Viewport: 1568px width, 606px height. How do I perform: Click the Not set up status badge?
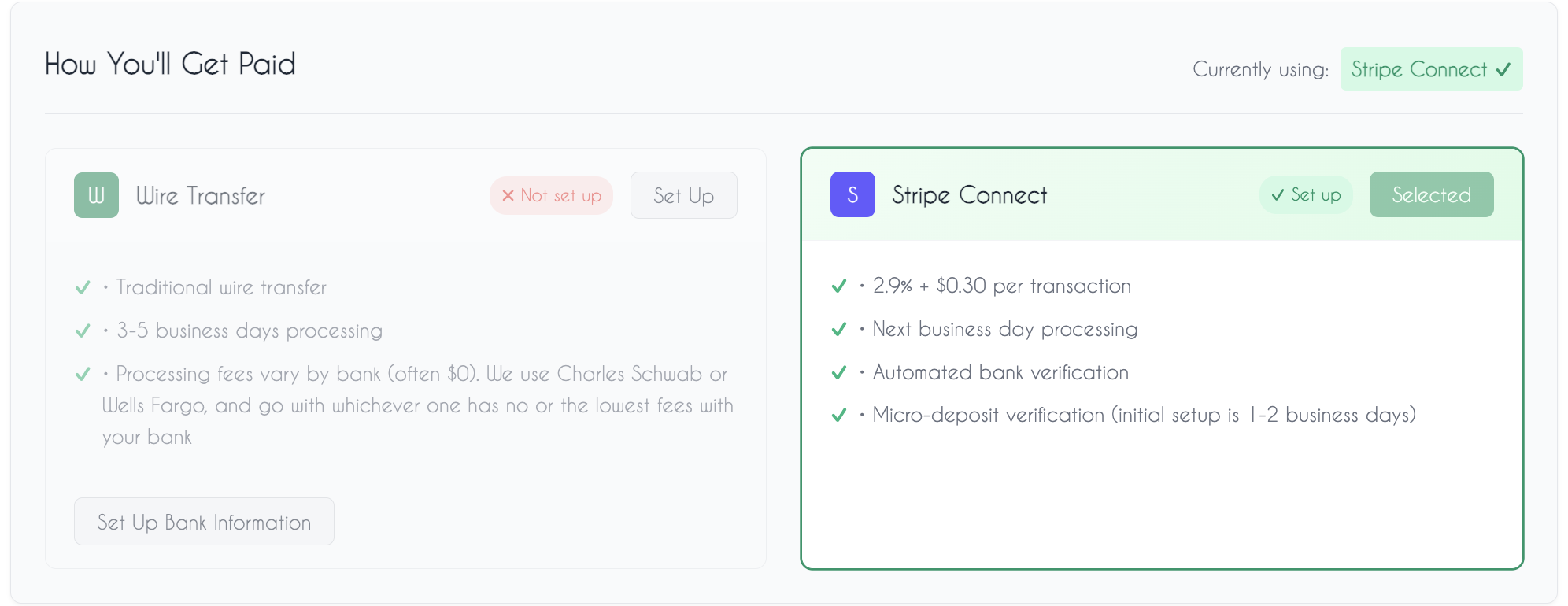(551, 196)
